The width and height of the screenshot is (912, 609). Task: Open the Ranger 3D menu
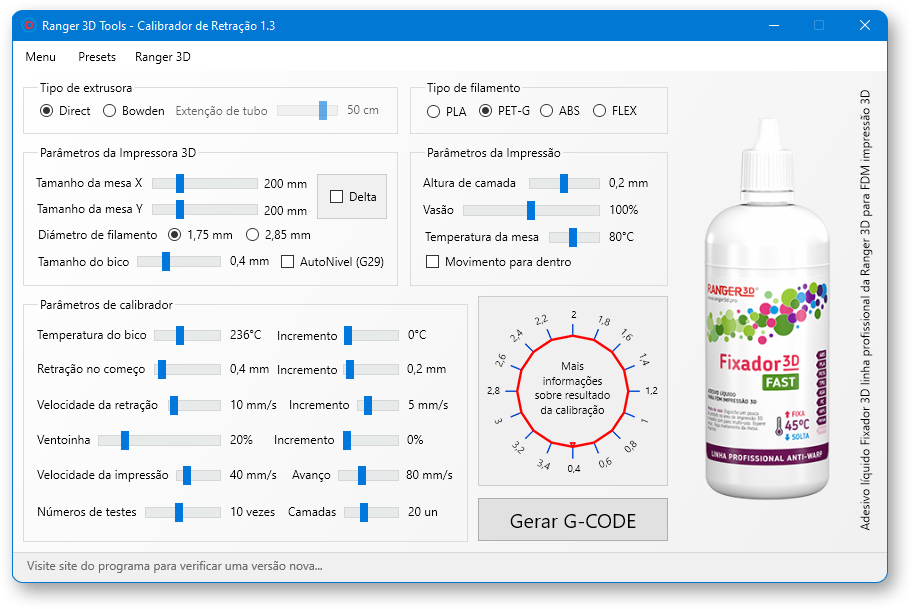click(163, 57)
